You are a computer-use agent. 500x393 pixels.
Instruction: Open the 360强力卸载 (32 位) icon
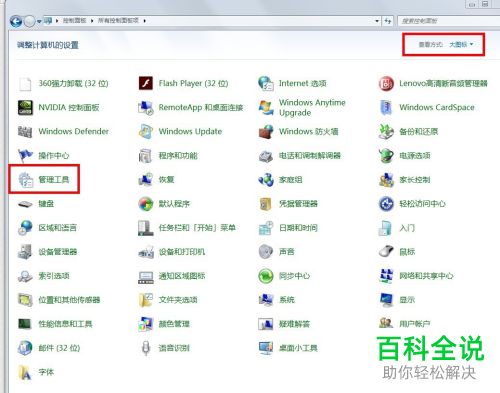pyautogui.click(x=25, y=83)
